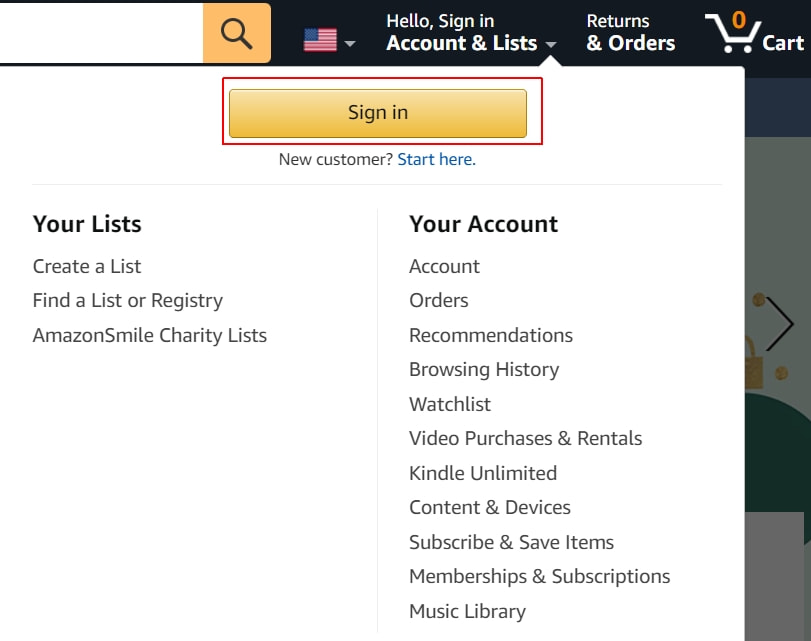The image size is (811, 641).
Task: View AmazonSmile Charity Lists
Action: pos(150,335)
